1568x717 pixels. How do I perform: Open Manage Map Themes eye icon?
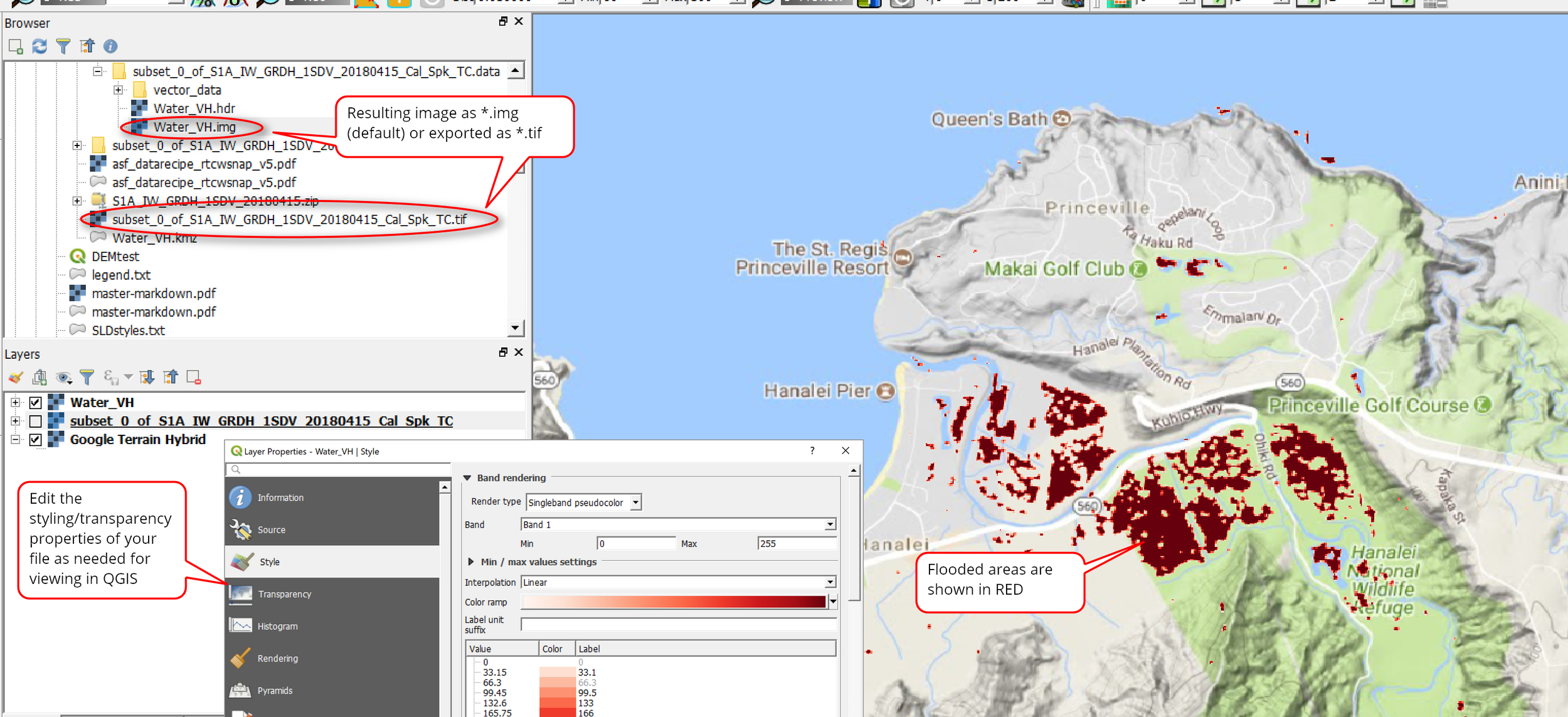(x=63, y=377)
